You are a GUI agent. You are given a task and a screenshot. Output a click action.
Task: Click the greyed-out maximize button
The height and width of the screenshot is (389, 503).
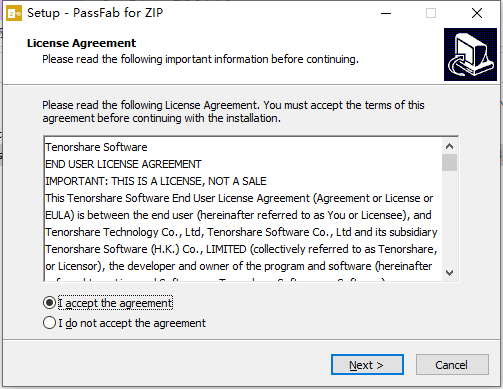(431, 13)
